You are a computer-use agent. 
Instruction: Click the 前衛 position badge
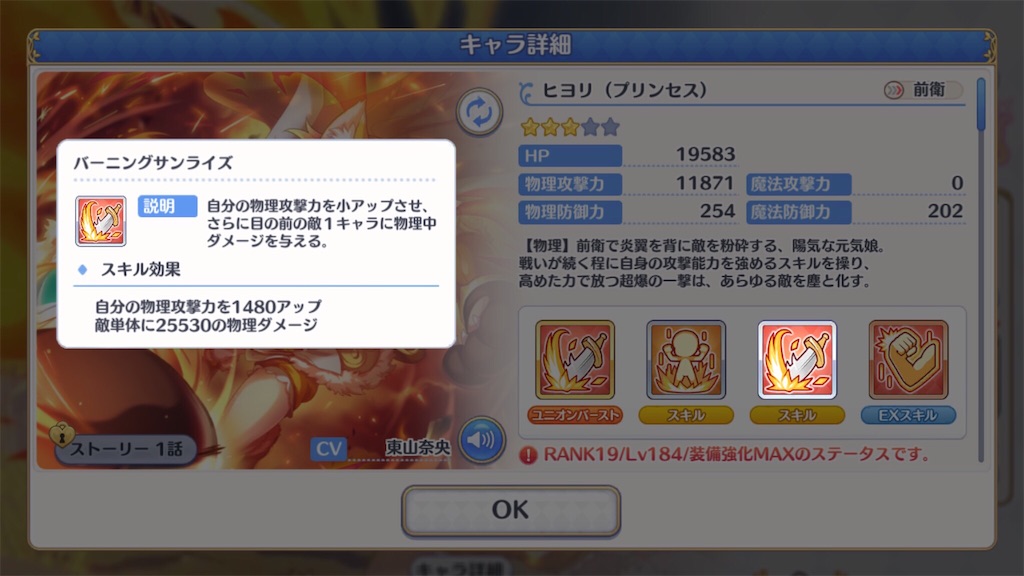click(923, 90)
